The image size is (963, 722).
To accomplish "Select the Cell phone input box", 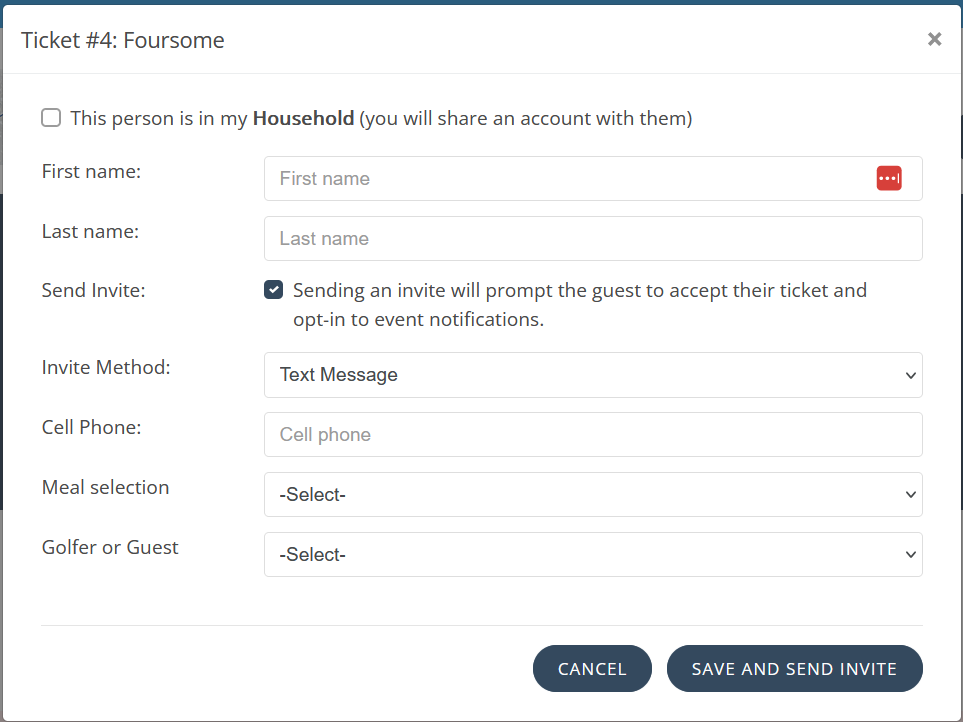I will [592, 435].
